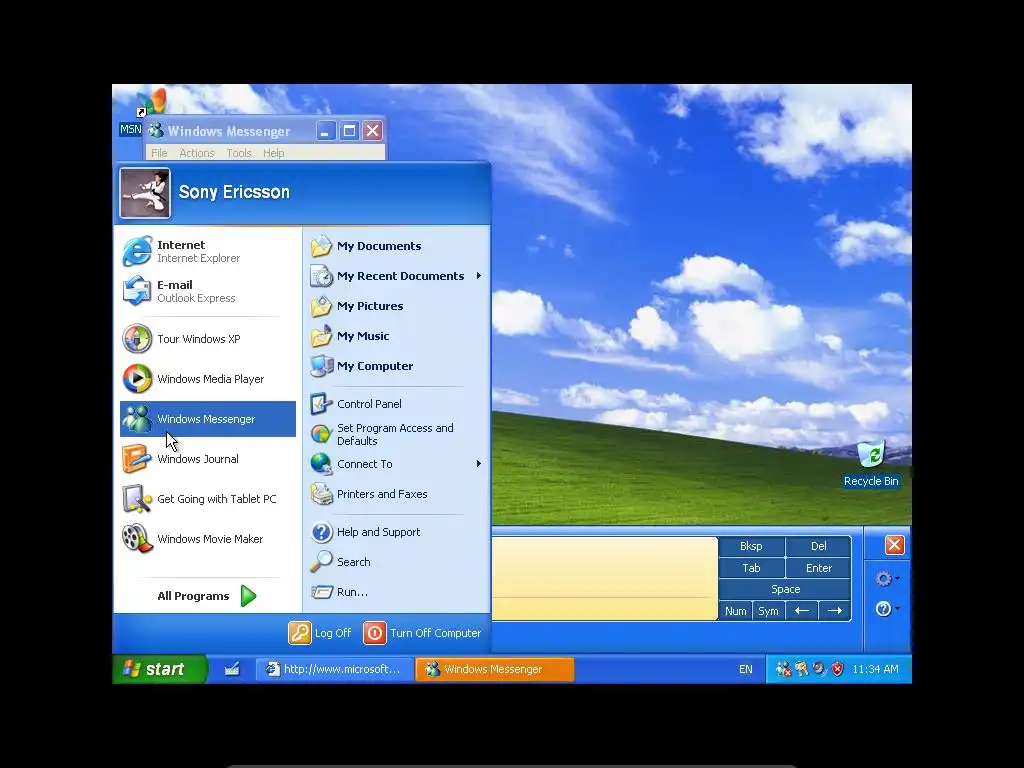Click Tablet PC Input Panel taskbar icon
This screenshot has height=768, width=1024.
tap(232, 669)
